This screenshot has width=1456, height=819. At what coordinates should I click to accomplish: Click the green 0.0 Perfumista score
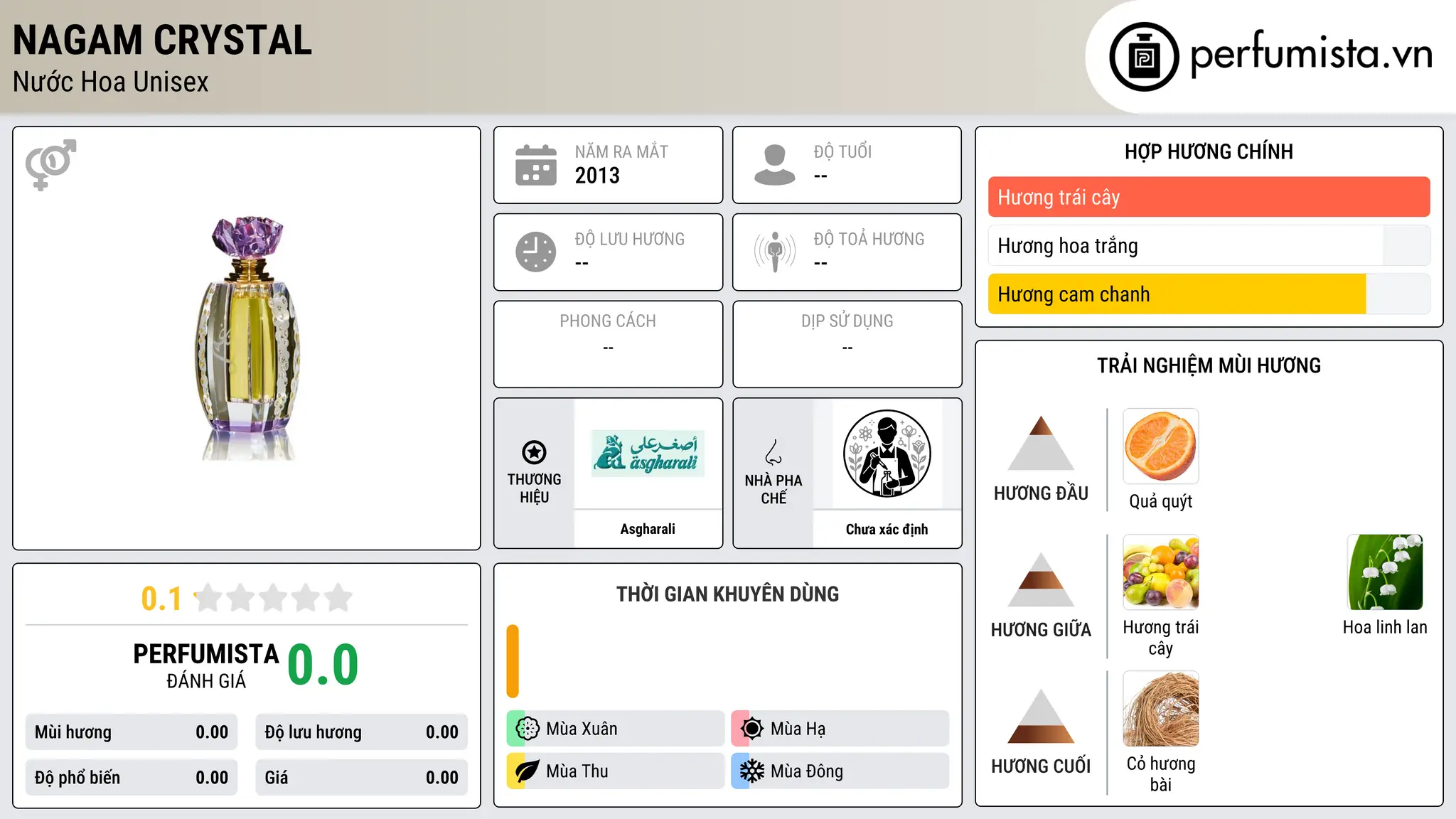[323, 665]
